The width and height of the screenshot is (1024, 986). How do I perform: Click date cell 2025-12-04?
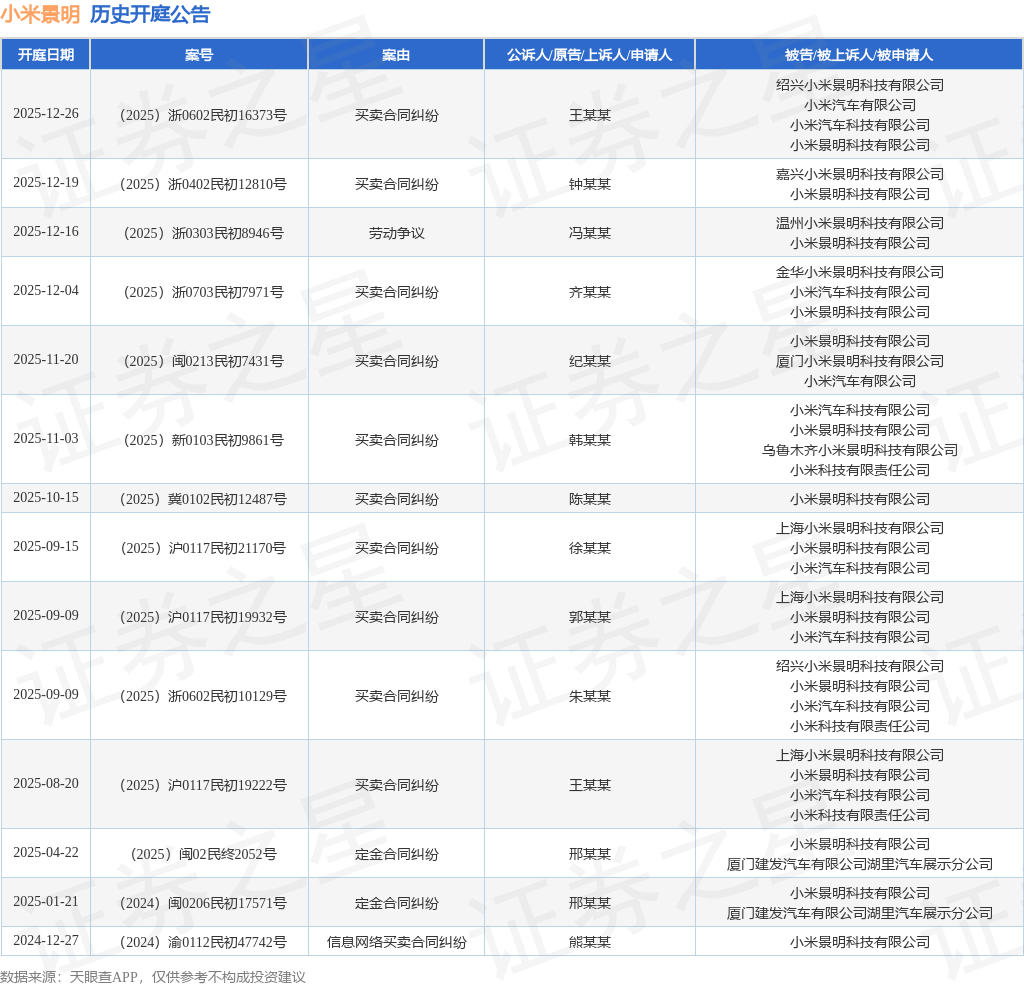[46, 291]
